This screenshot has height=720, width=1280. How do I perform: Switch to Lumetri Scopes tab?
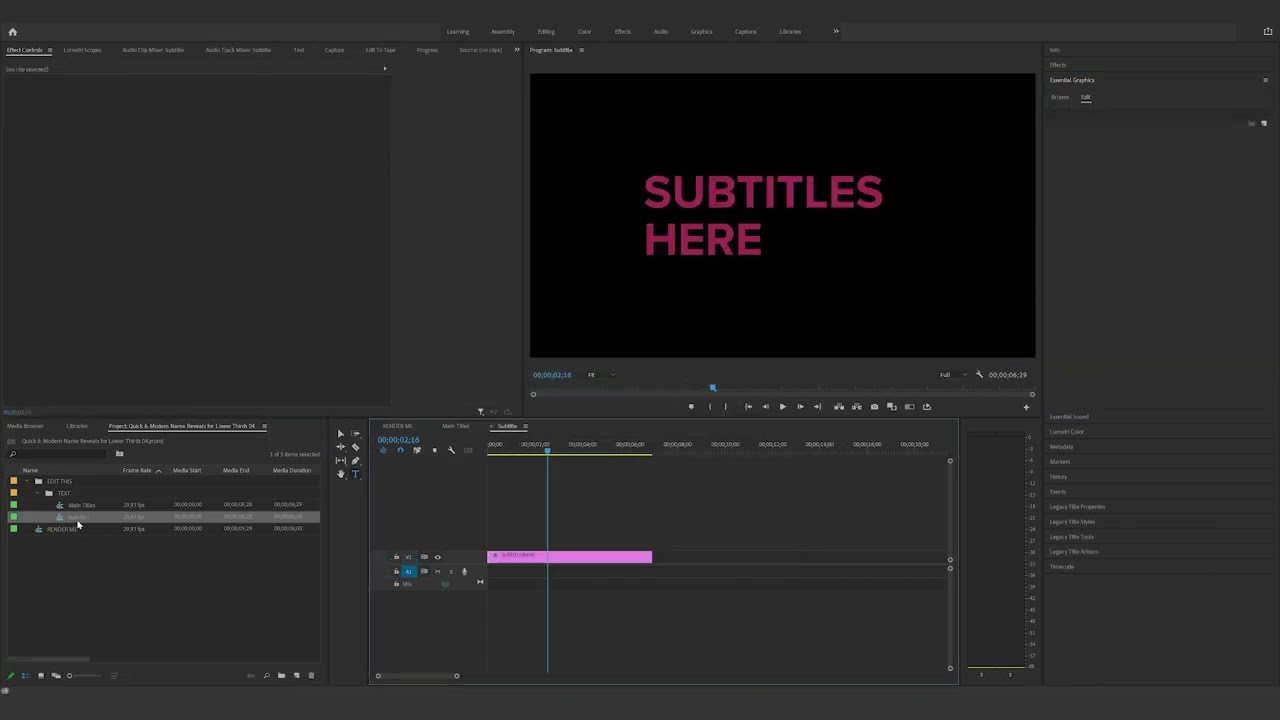tap(82, 50)
